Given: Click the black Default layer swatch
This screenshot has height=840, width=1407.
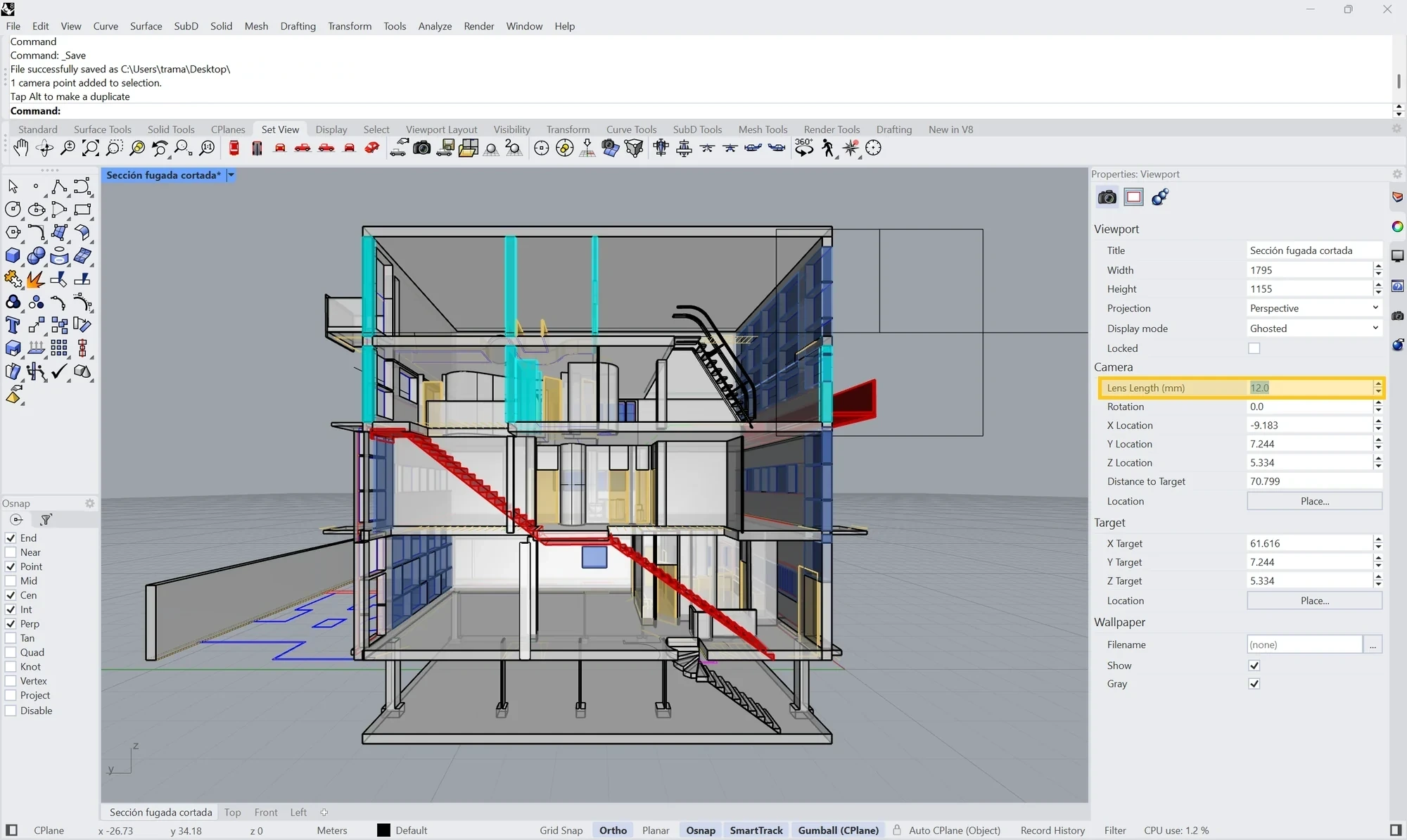Looking at the screenshot, I should pyautogui.click(x=383, y=830).
